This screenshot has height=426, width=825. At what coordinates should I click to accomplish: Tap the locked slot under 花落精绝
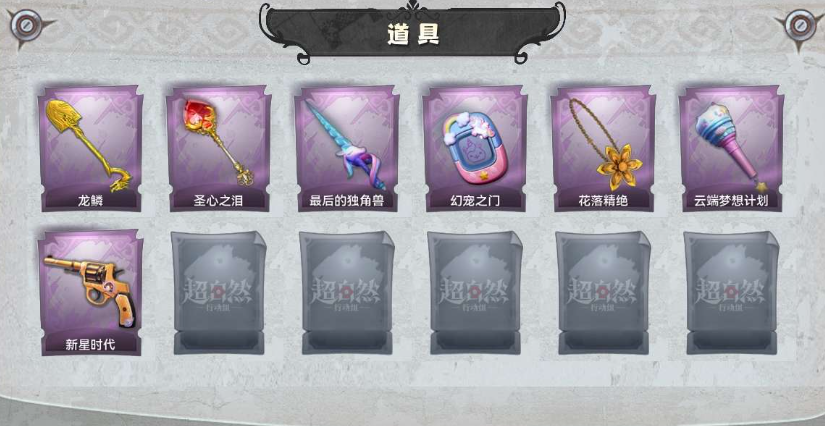(x=603, y=292)
